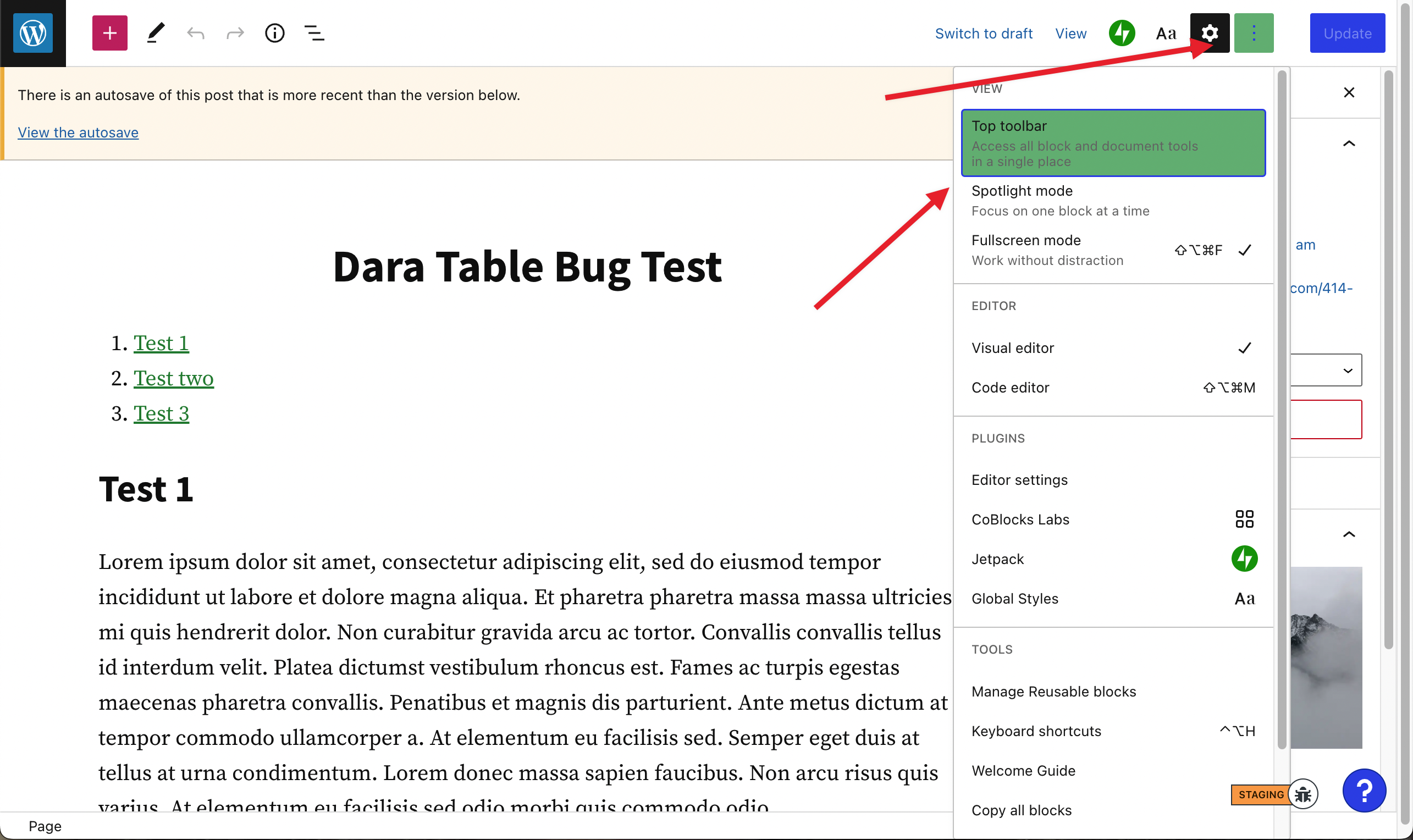Click the redo arrow icon

click(x=235, y=33)
